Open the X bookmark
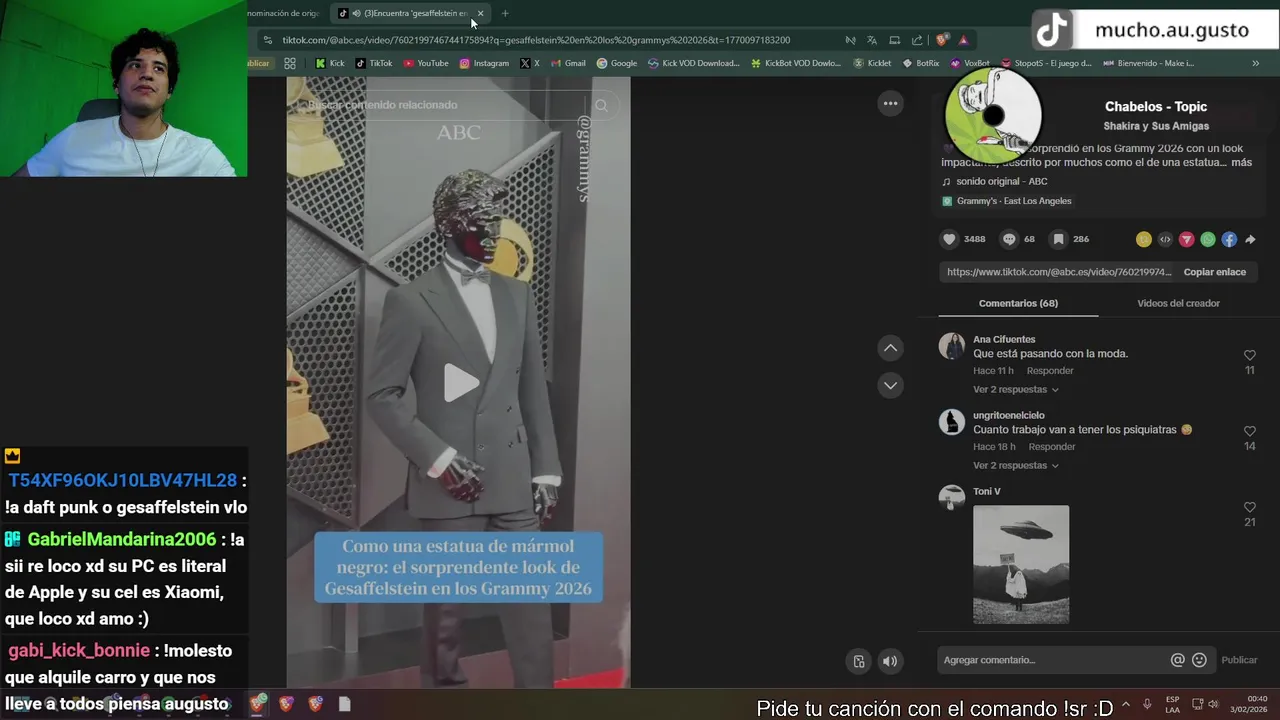Image resolution: width=1280 pixels, height=720 pixels. pos(529,63)
